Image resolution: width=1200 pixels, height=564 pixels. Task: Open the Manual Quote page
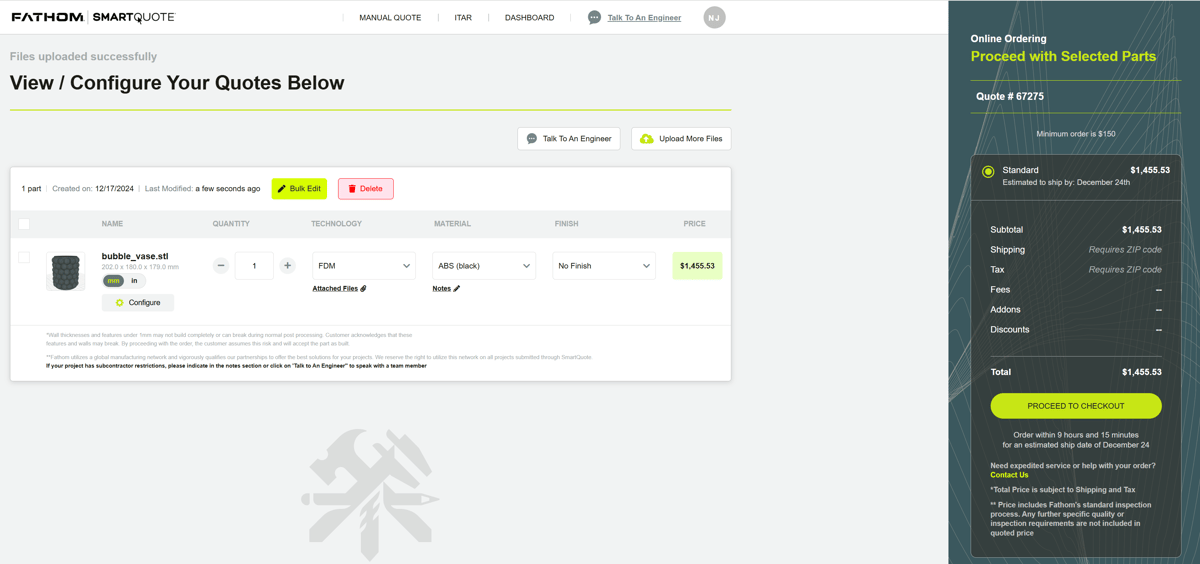pyautogui.click(x=390, y=17)
